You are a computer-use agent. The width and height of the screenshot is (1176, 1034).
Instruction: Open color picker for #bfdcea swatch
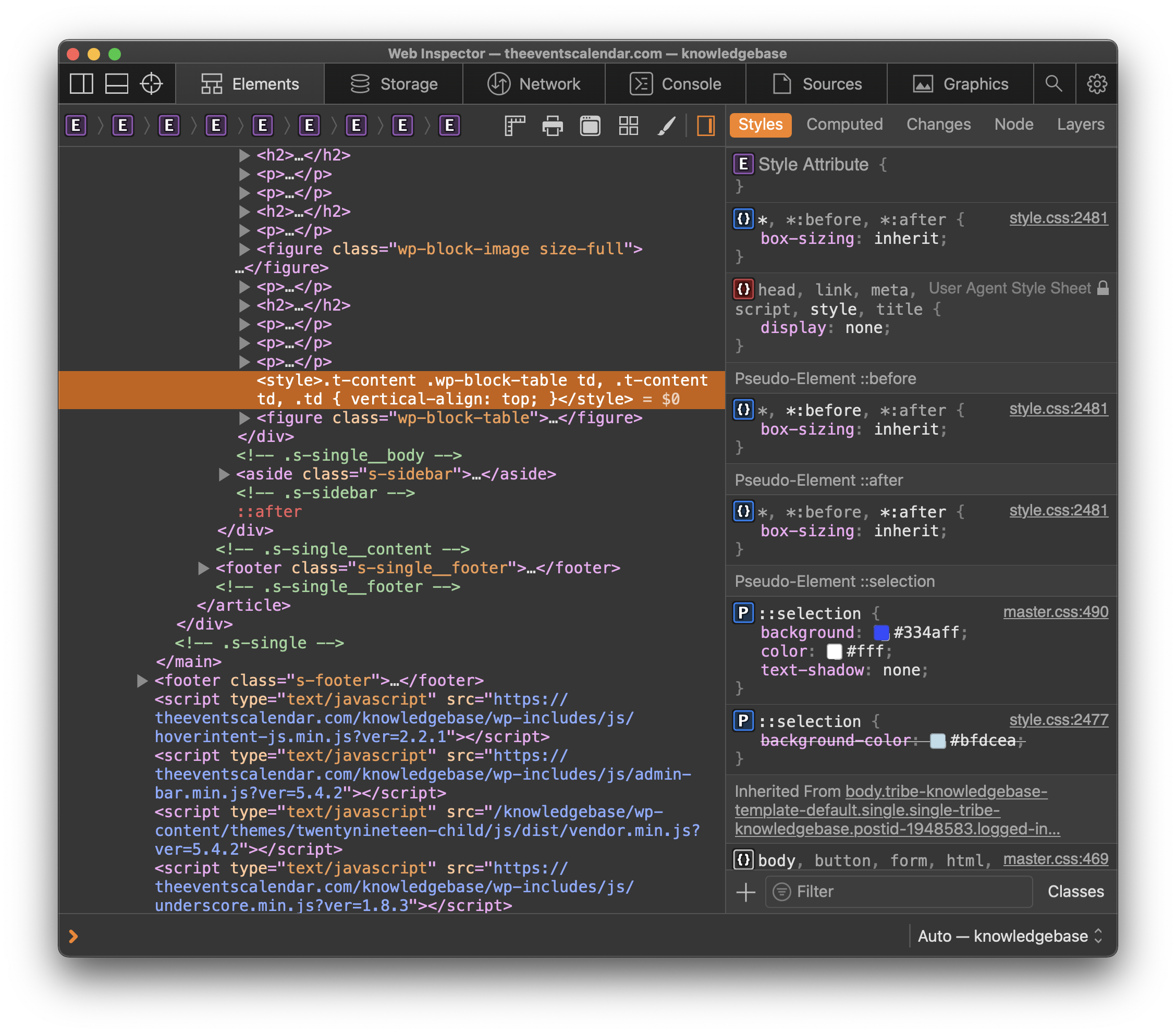click(937, 741)
